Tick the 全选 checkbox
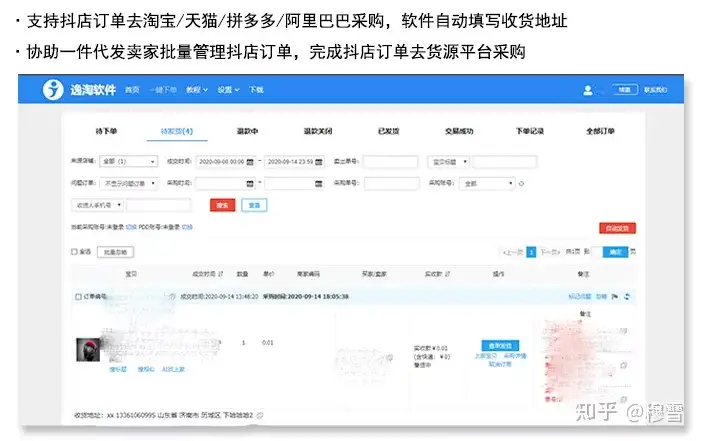This screenshot has height=441, width=702. [74, 252]
